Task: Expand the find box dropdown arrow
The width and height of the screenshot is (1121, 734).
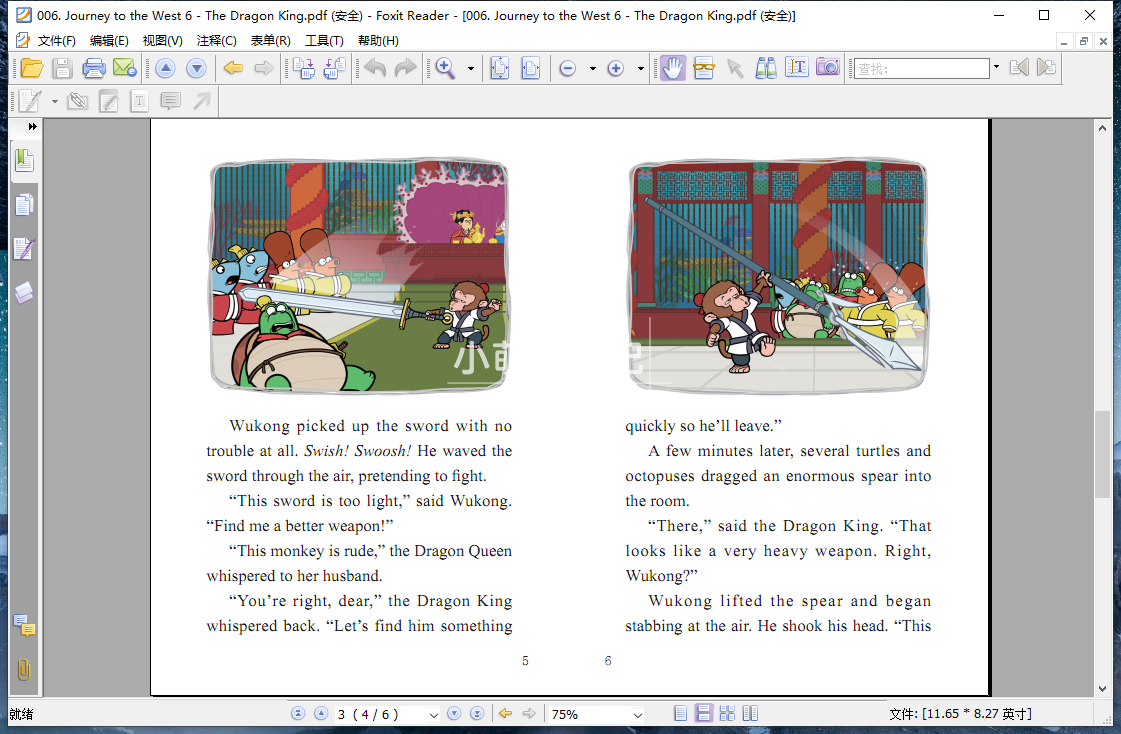Action: (996, 68)
